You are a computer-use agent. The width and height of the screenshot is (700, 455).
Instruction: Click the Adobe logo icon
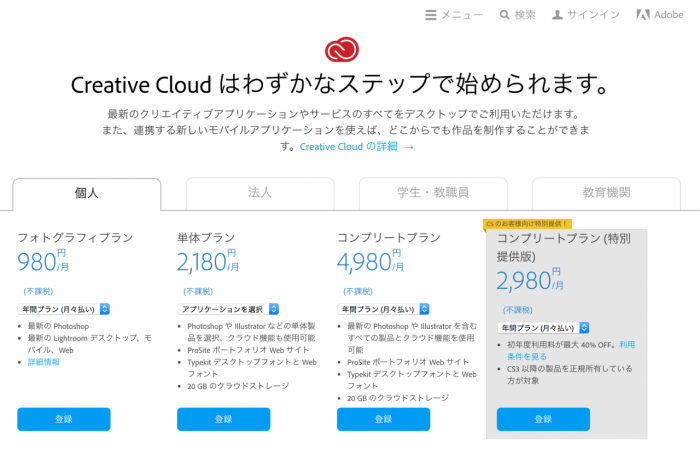(642, 15)
